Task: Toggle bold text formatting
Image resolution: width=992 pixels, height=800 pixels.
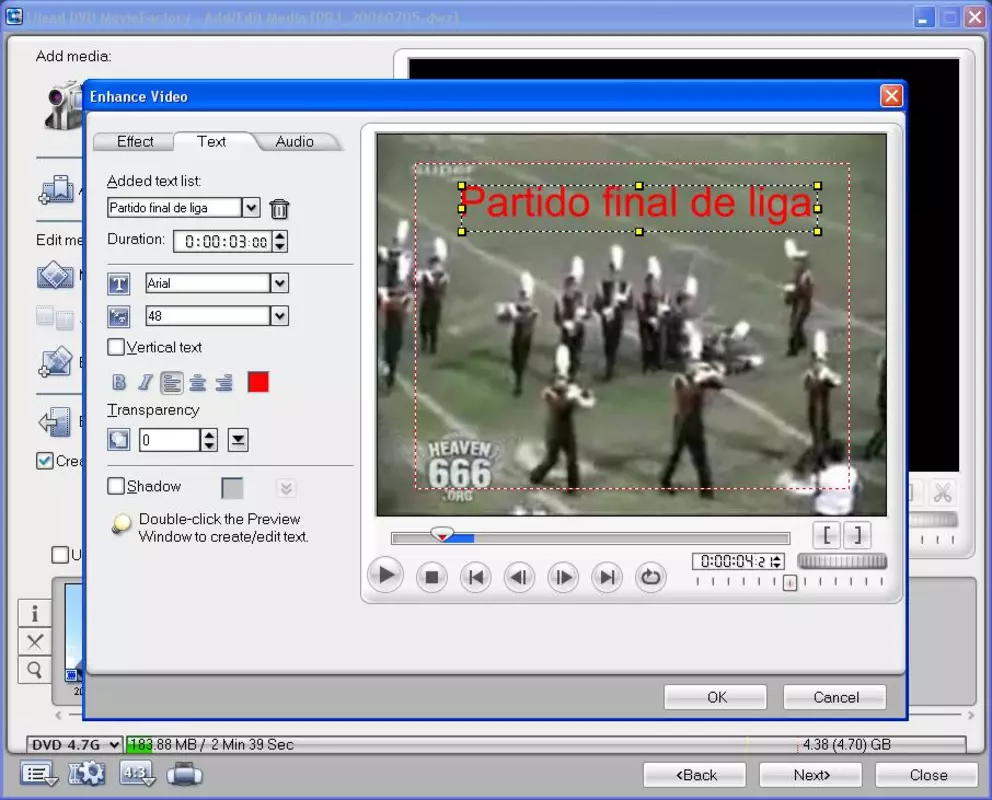Action: point(119,382)
